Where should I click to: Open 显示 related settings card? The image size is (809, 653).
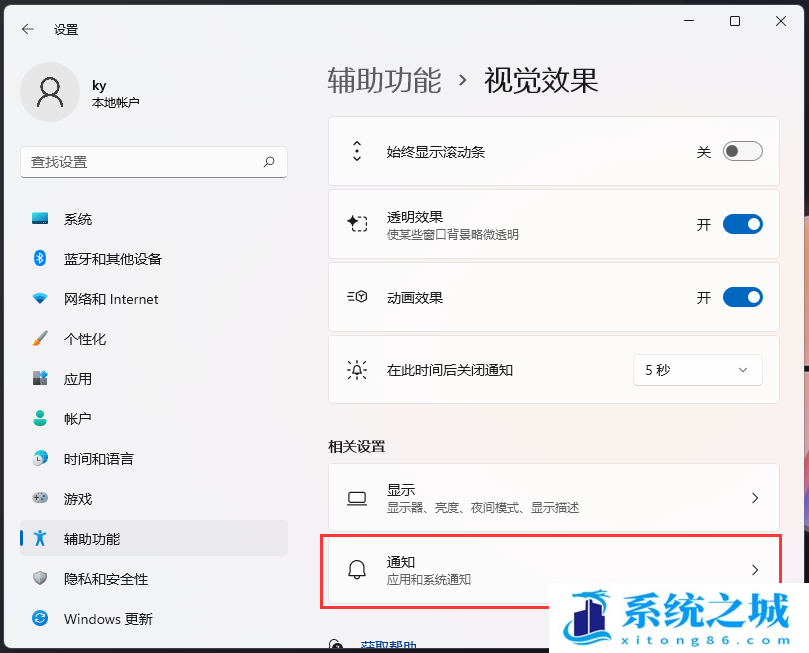[x=554, y=498]
